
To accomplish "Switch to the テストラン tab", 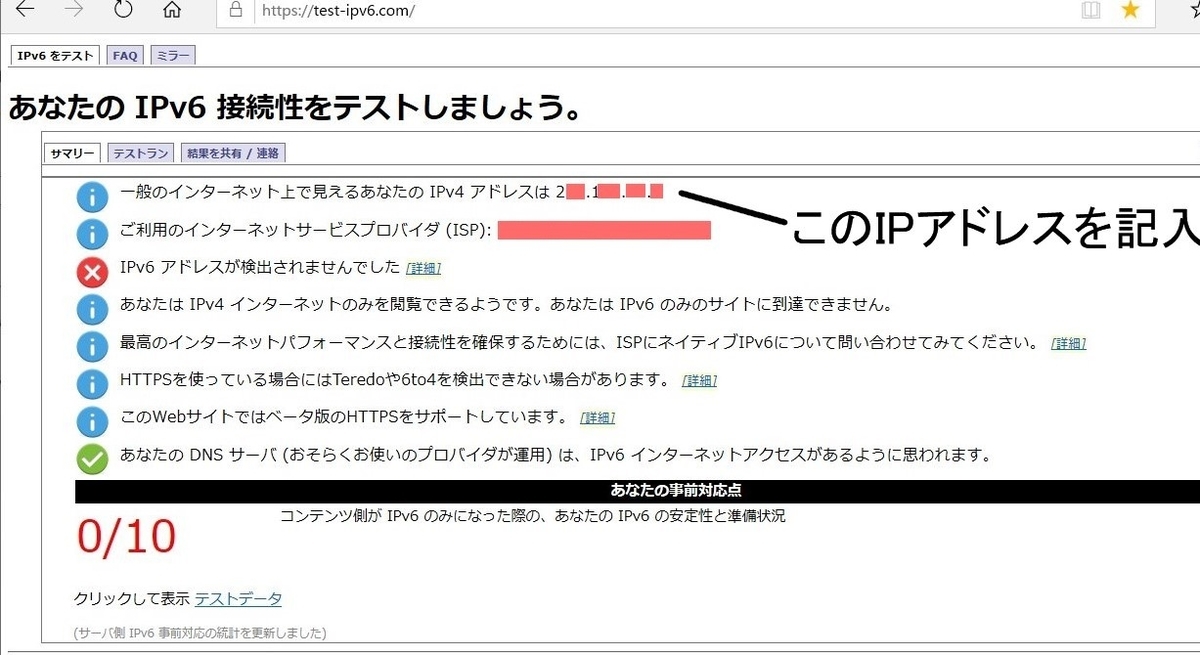I will pos(140,153).
